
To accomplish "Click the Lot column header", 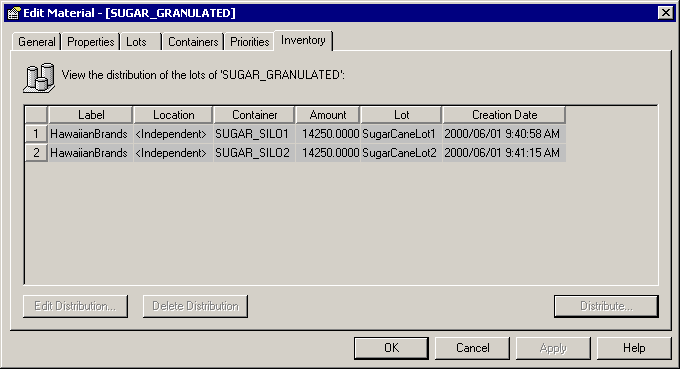I will point(401,115).
